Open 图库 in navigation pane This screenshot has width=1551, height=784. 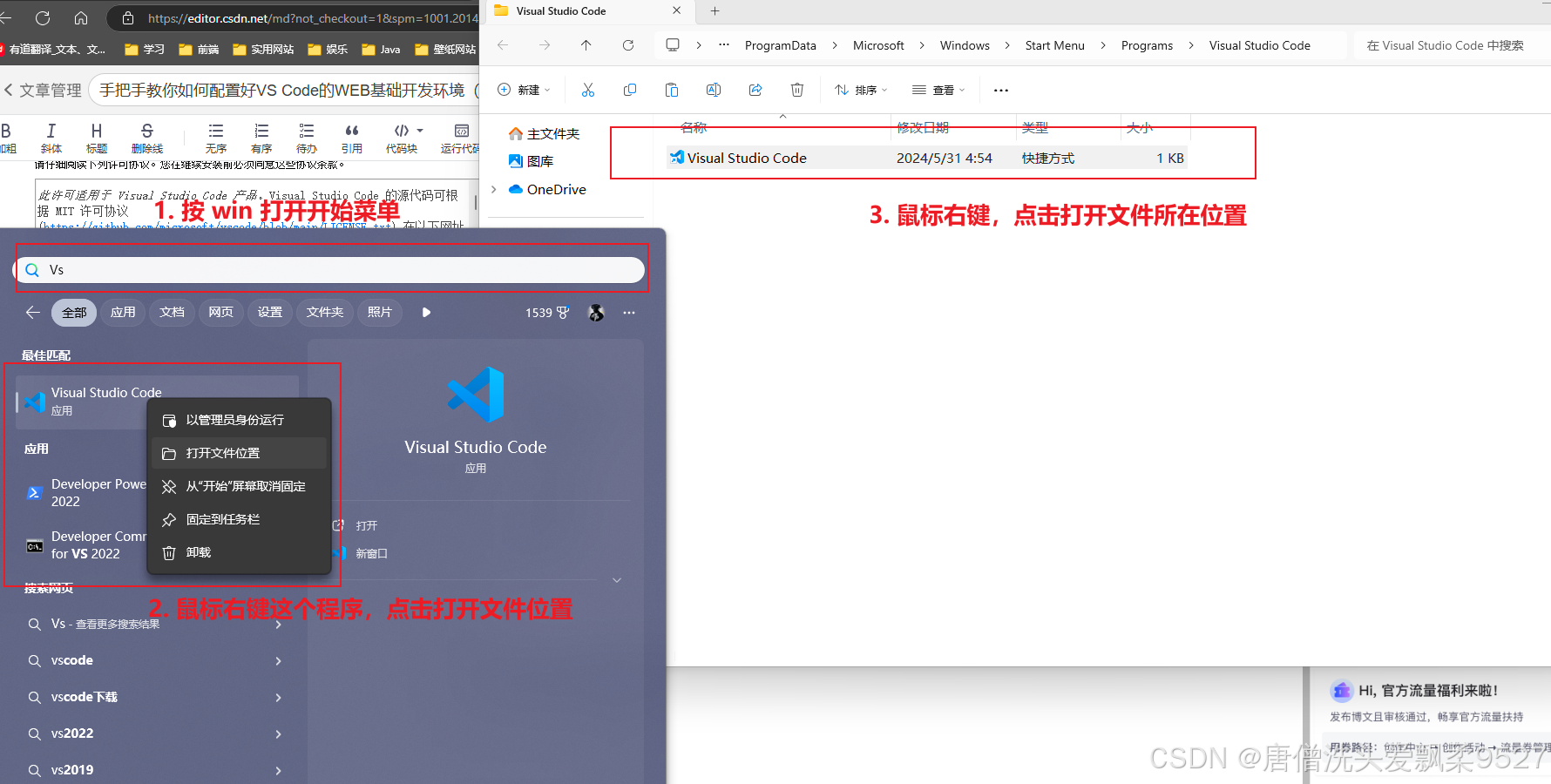[532, 161]
